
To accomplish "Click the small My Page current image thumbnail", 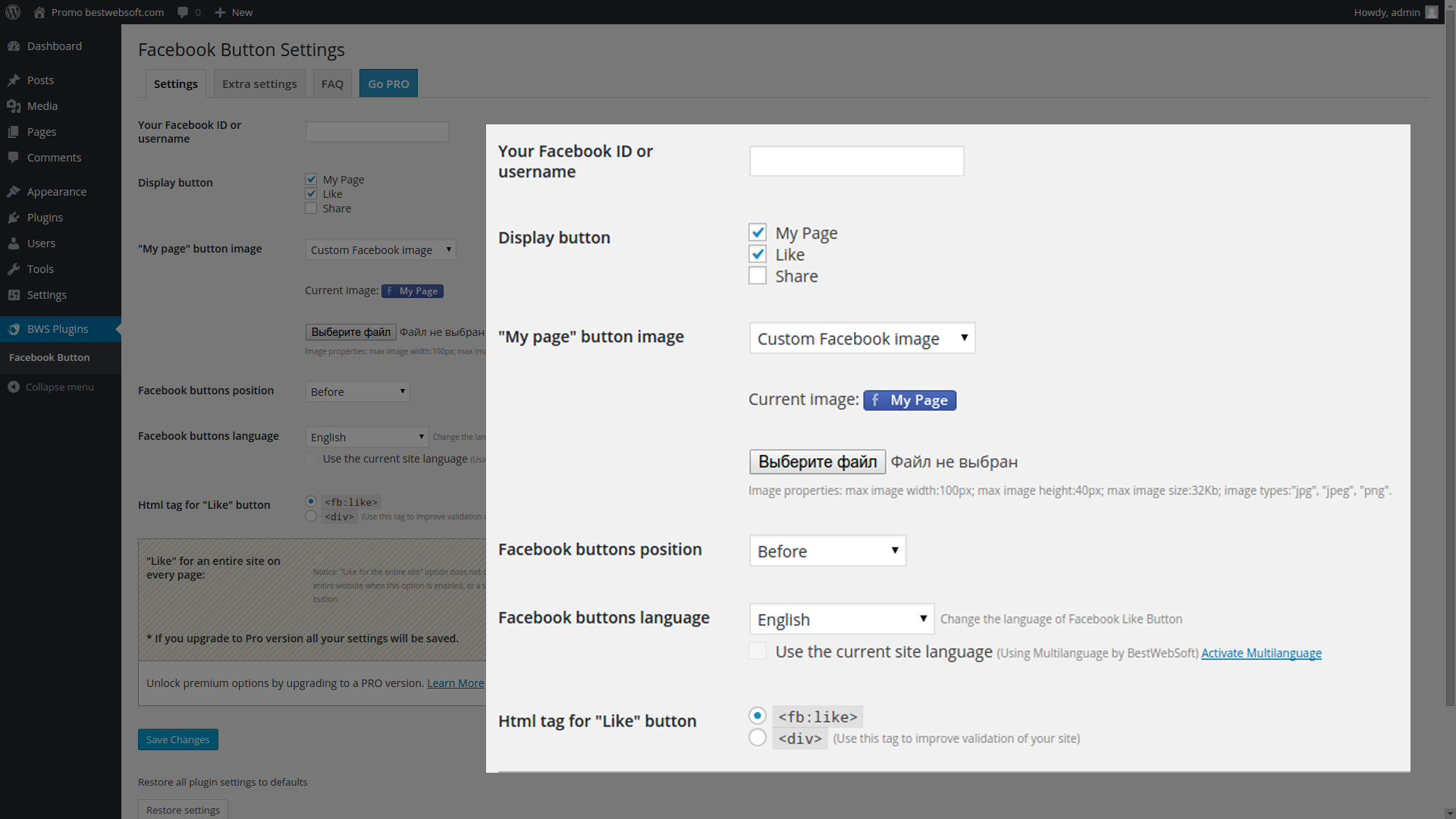I will 413,291.
